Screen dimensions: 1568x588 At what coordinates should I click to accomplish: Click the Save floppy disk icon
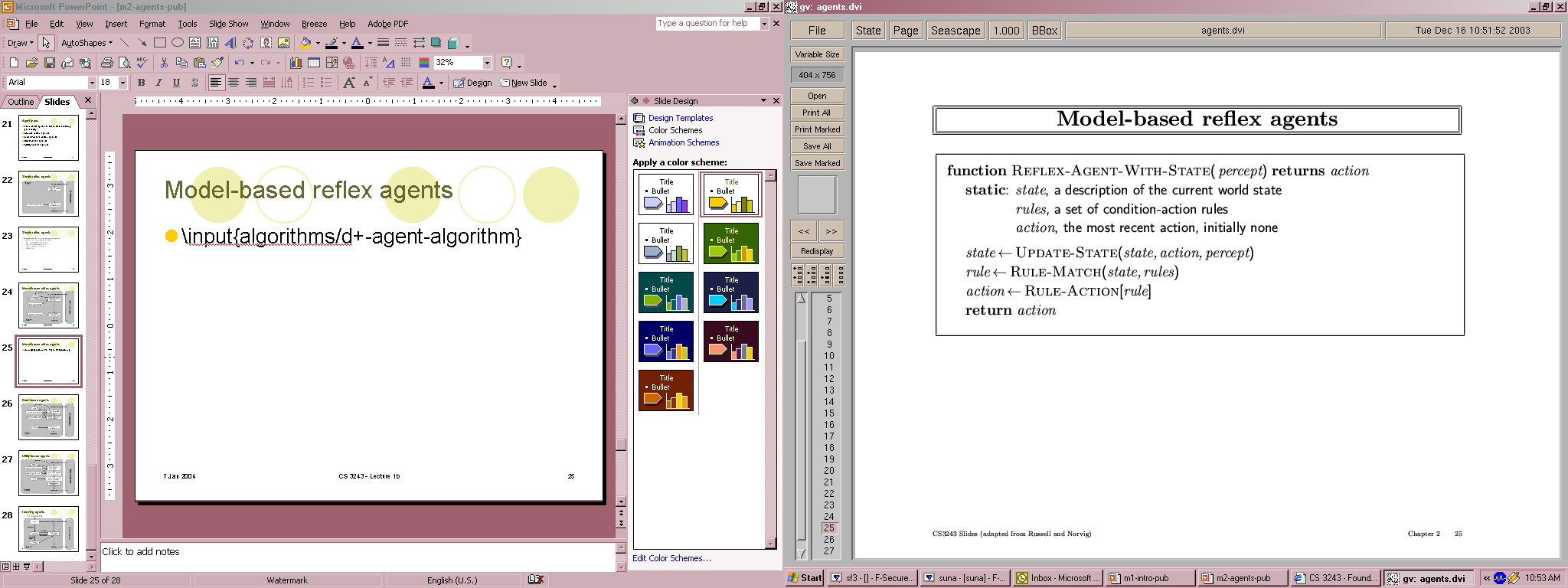click(49, 63)
